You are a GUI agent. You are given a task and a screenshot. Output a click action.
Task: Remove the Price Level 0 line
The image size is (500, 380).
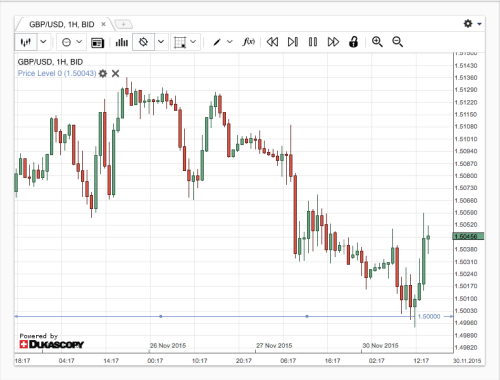pos(115,73)
